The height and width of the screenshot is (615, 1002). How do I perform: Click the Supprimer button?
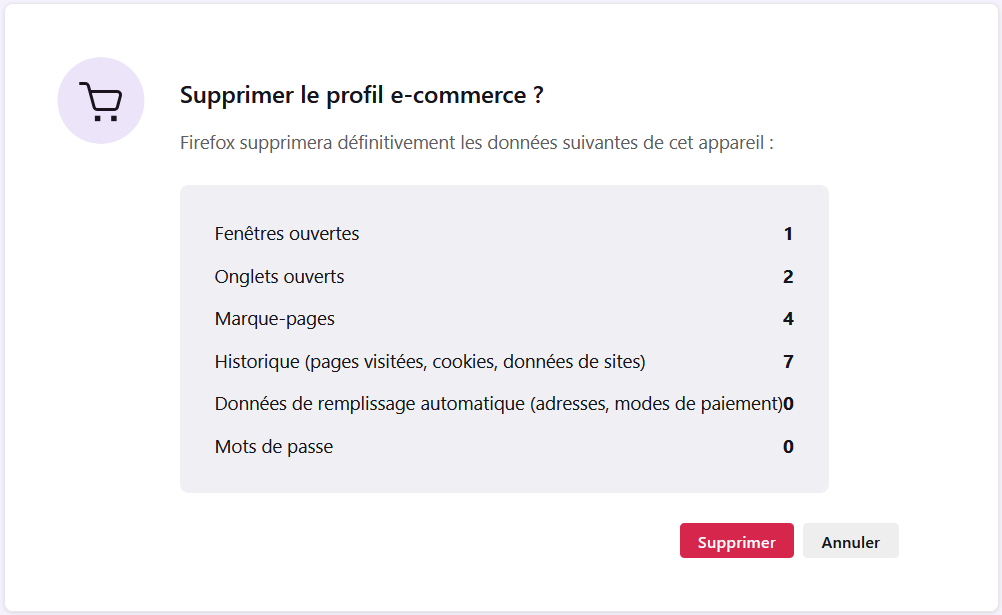pyautogui.click(x=737, y=541)
